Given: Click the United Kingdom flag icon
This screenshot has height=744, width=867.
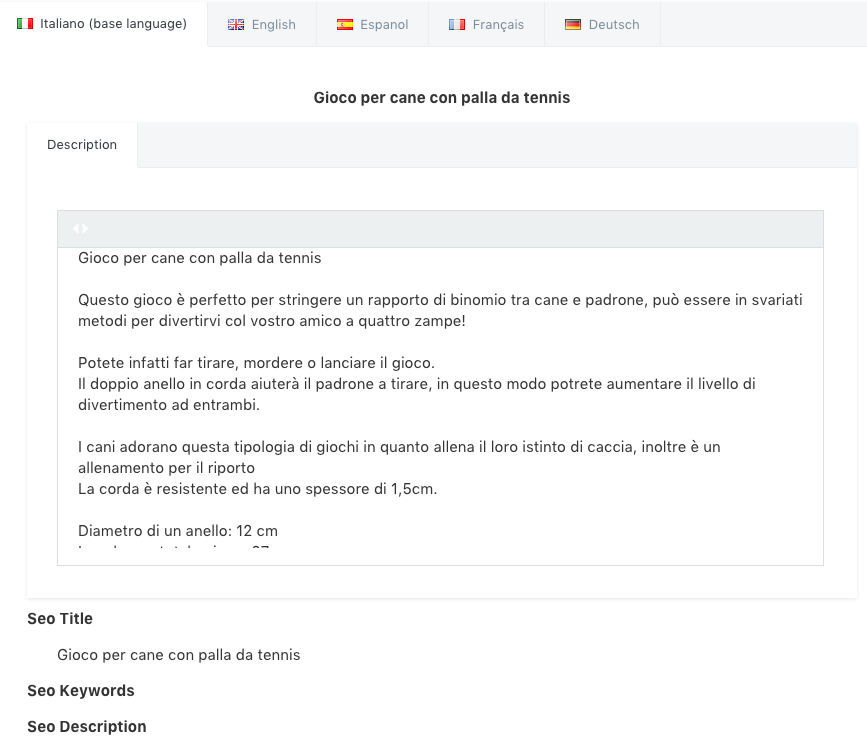Looking at the screenshot, I should tap(236, 25).
